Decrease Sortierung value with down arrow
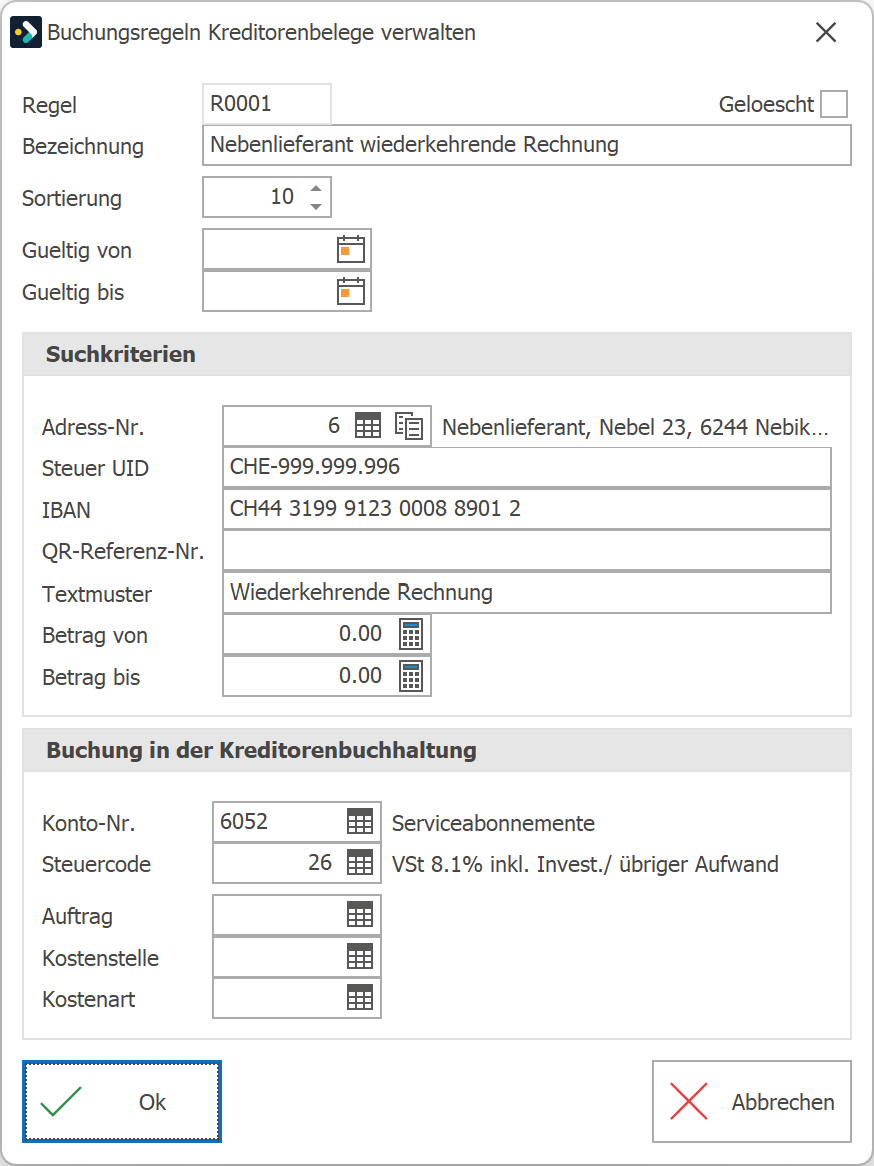Viewport: 874px width, 1166px height. 316,206
